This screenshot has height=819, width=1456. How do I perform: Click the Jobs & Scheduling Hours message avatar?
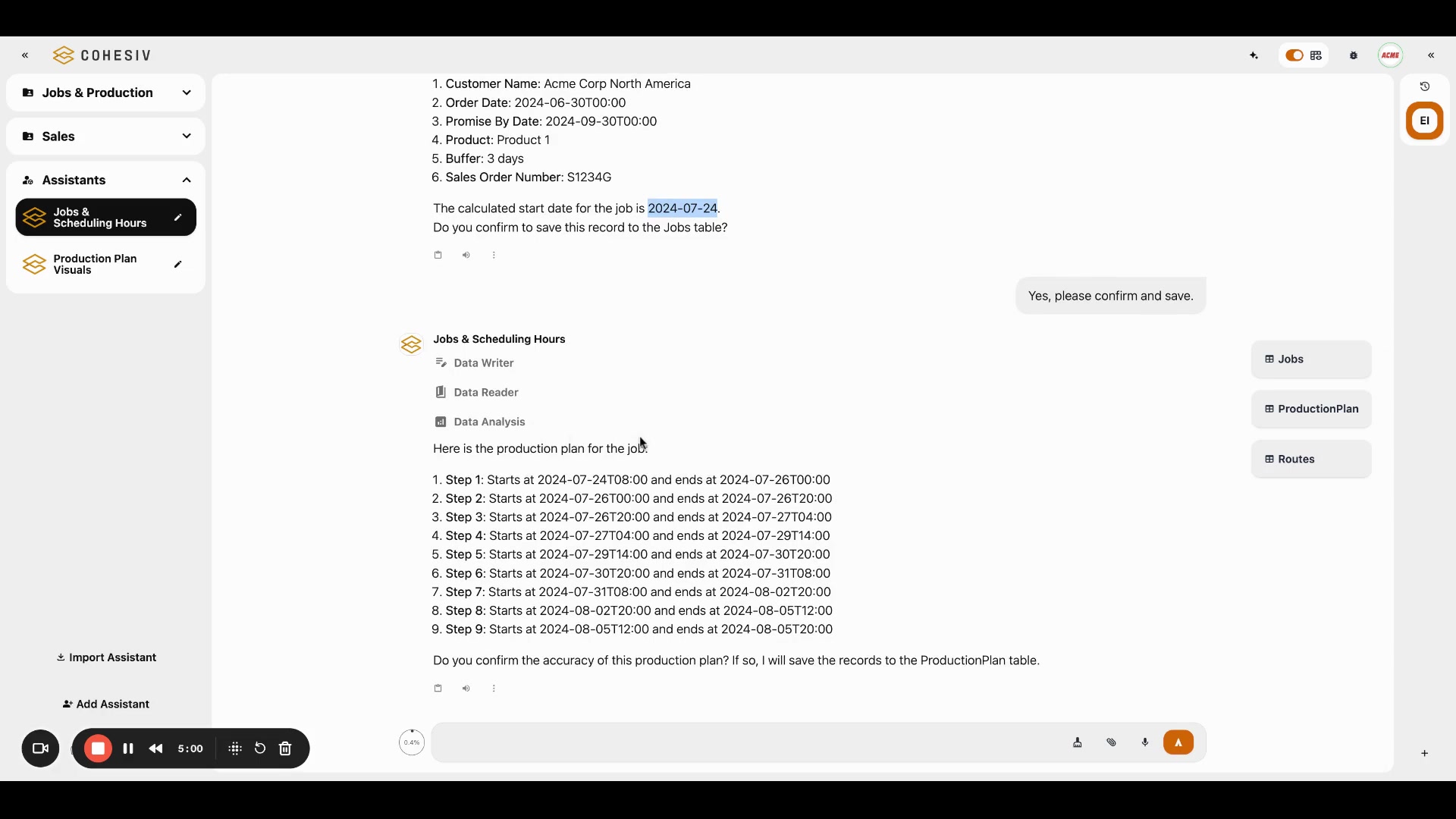tap(411, 345)
